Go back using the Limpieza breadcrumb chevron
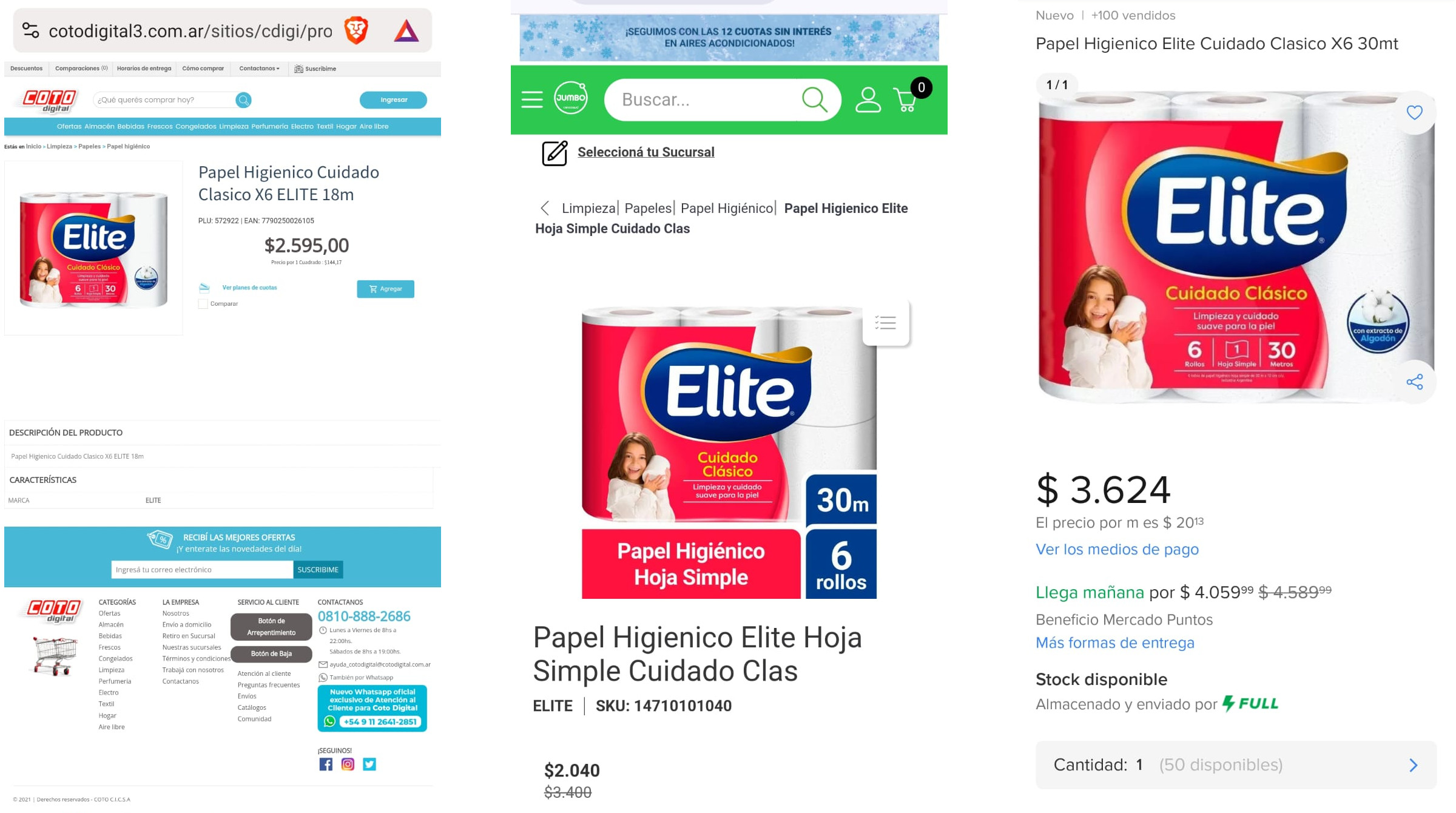Viewport: 1456px width, 813px height. tap(545, 208)
